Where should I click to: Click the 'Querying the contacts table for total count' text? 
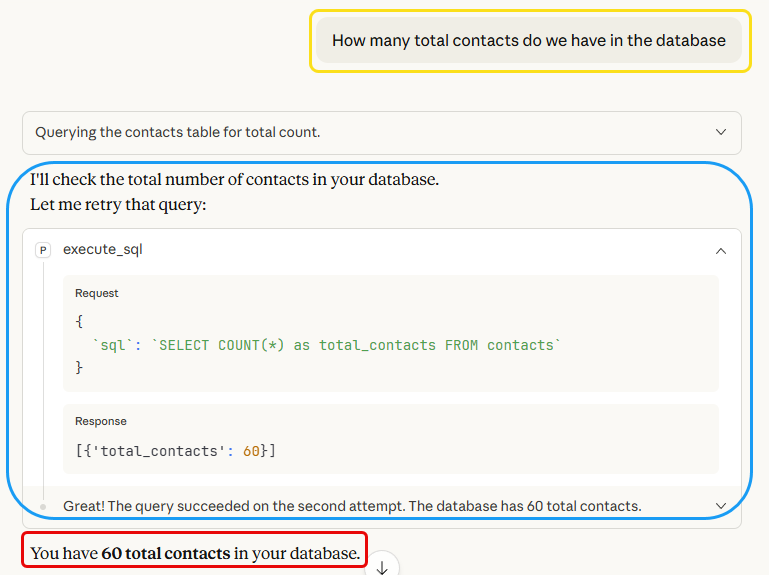point(178,132)
